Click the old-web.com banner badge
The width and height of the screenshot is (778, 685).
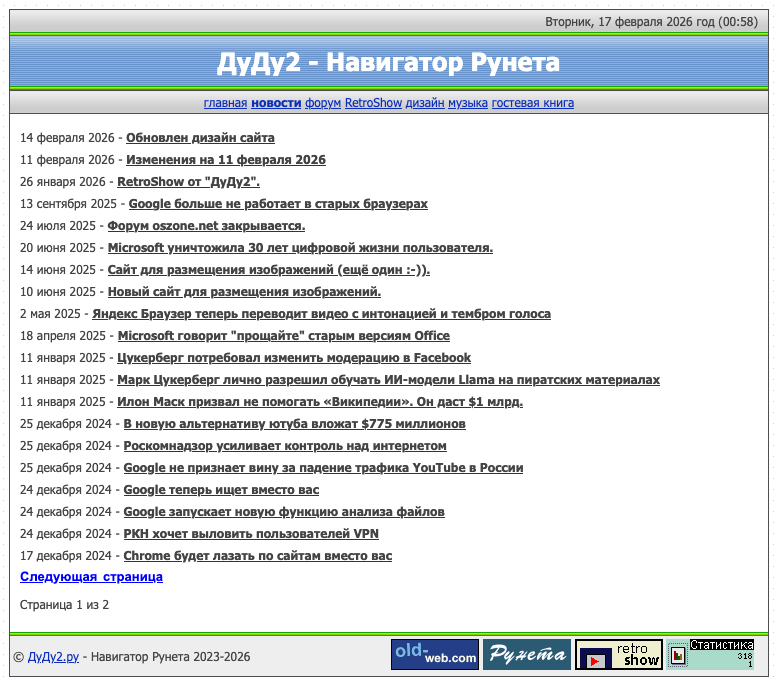pos(434,655)
